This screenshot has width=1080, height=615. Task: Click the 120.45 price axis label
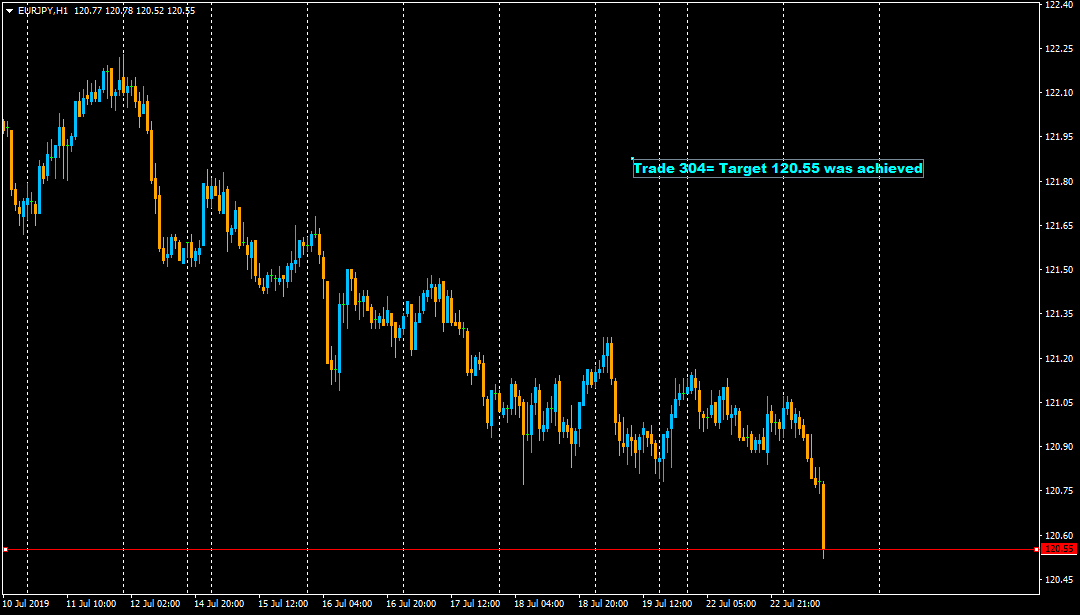coord(1059,580)
